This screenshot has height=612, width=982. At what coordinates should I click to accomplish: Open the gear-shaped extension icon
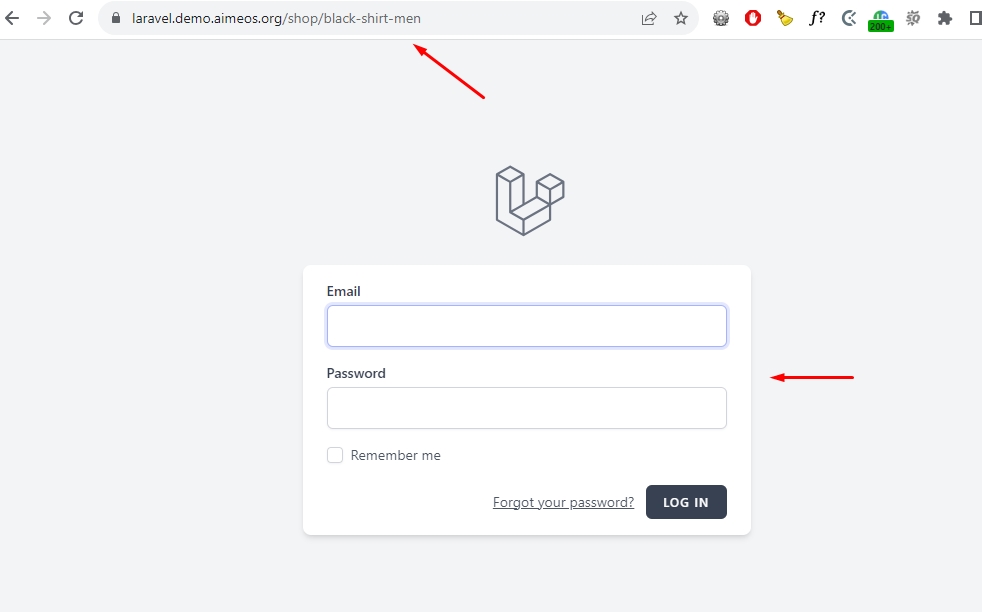coord(721,19)
